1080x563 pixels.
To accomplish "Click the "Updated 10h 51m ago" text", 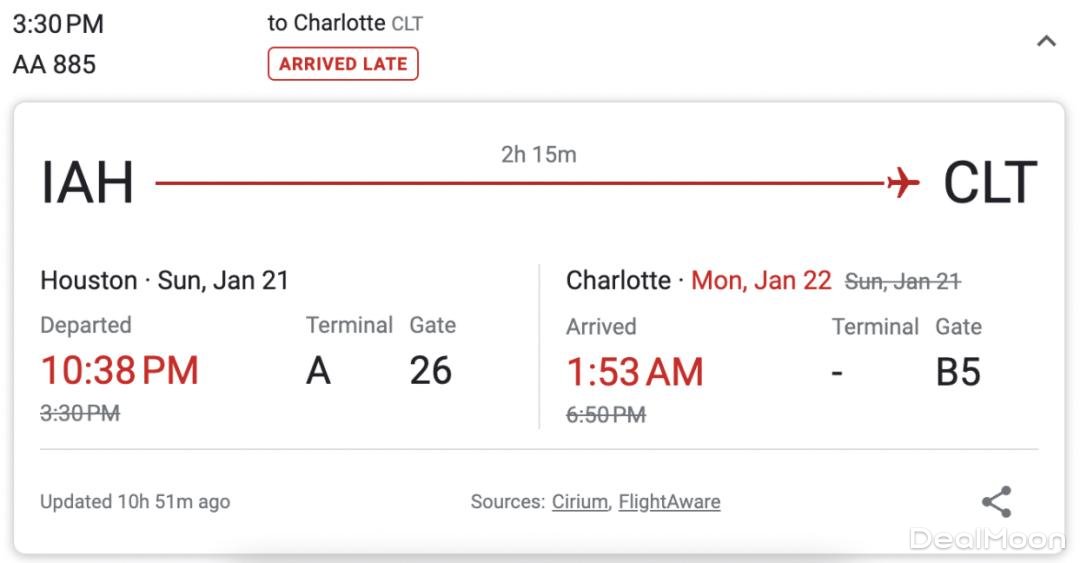I will coord(135,502).
